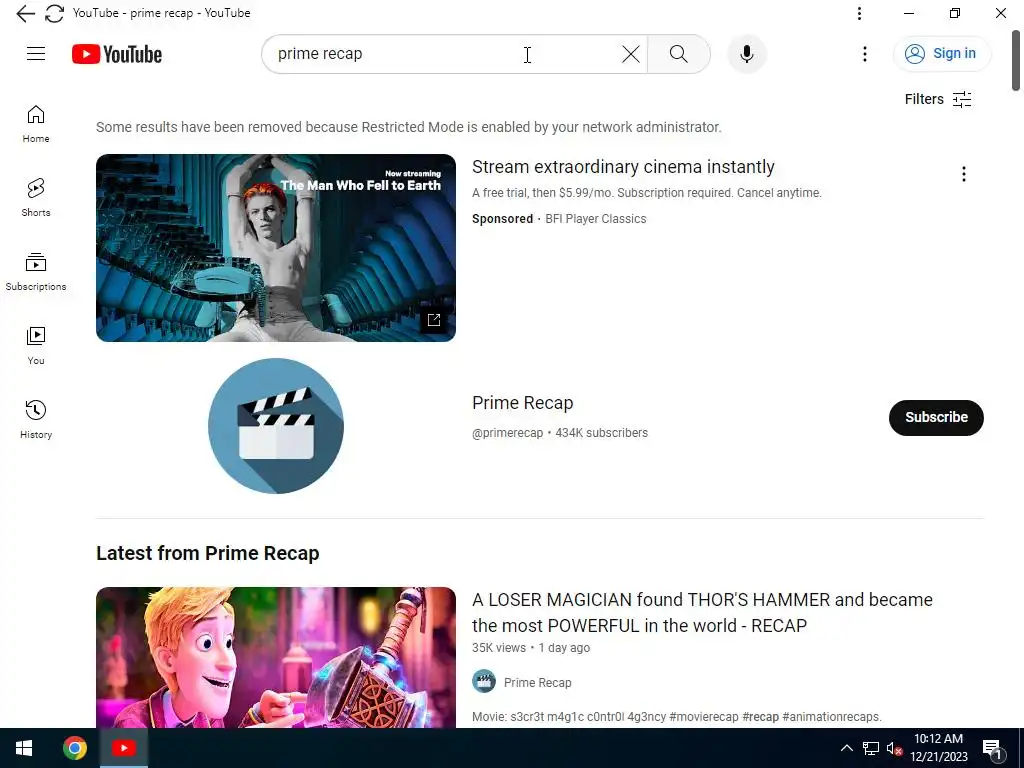Click the muted volume tray icon
The image size is (1024, 768).
pos(894,748)
